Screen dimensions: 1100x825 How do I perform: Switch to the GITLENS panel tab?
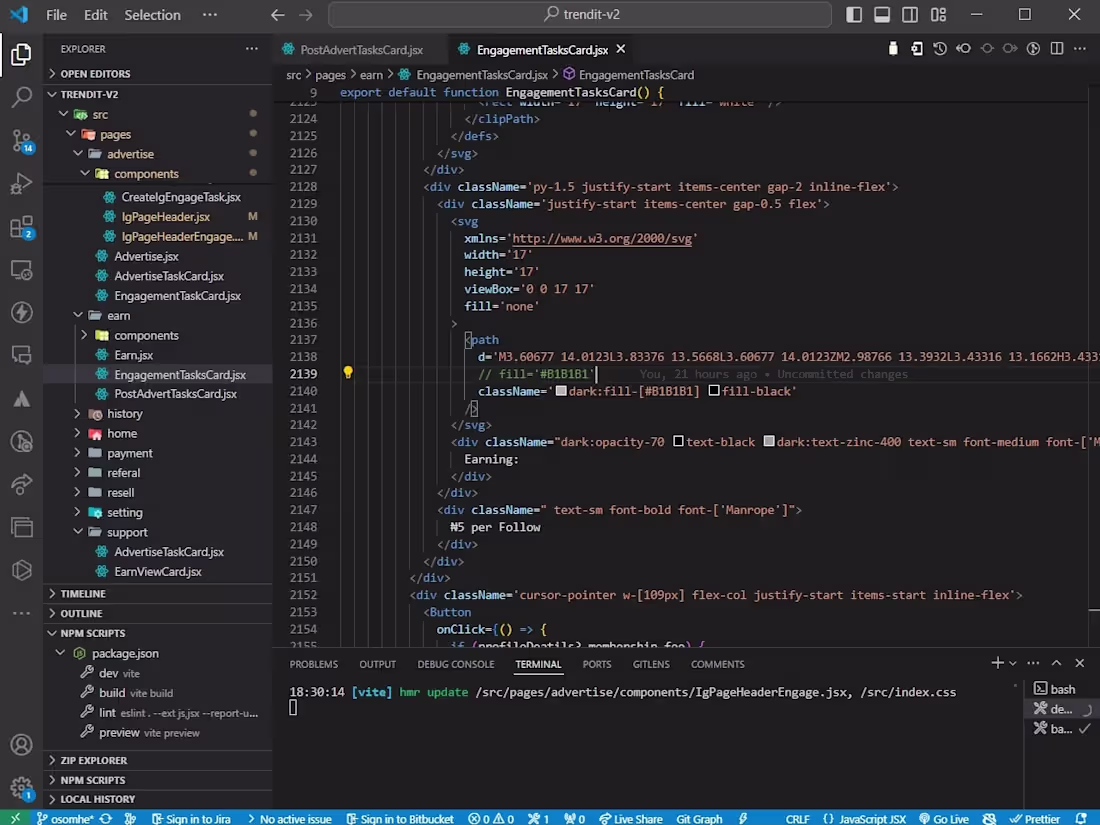pyautogui.click(x=651, y=664)
